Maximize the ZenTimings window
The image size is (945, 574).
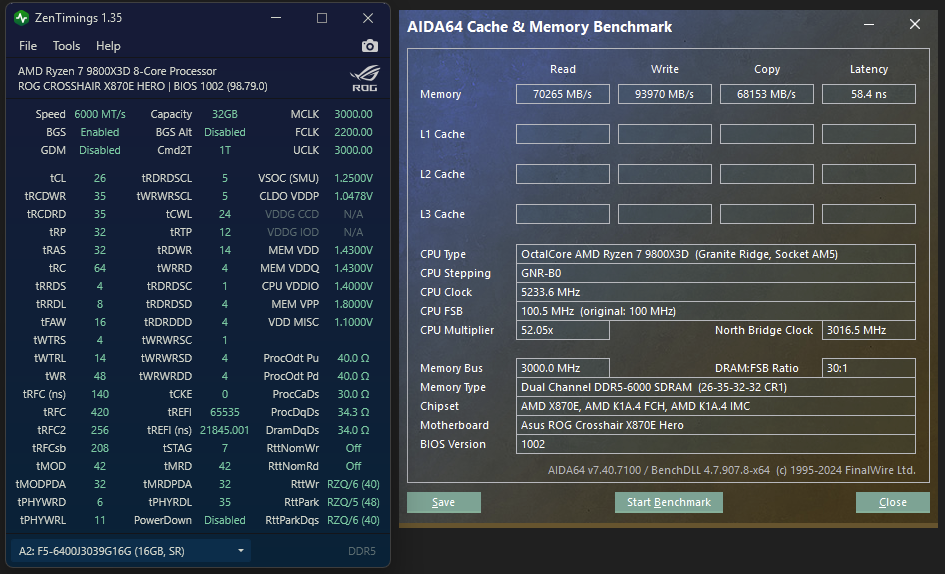[x=322, y=18]
